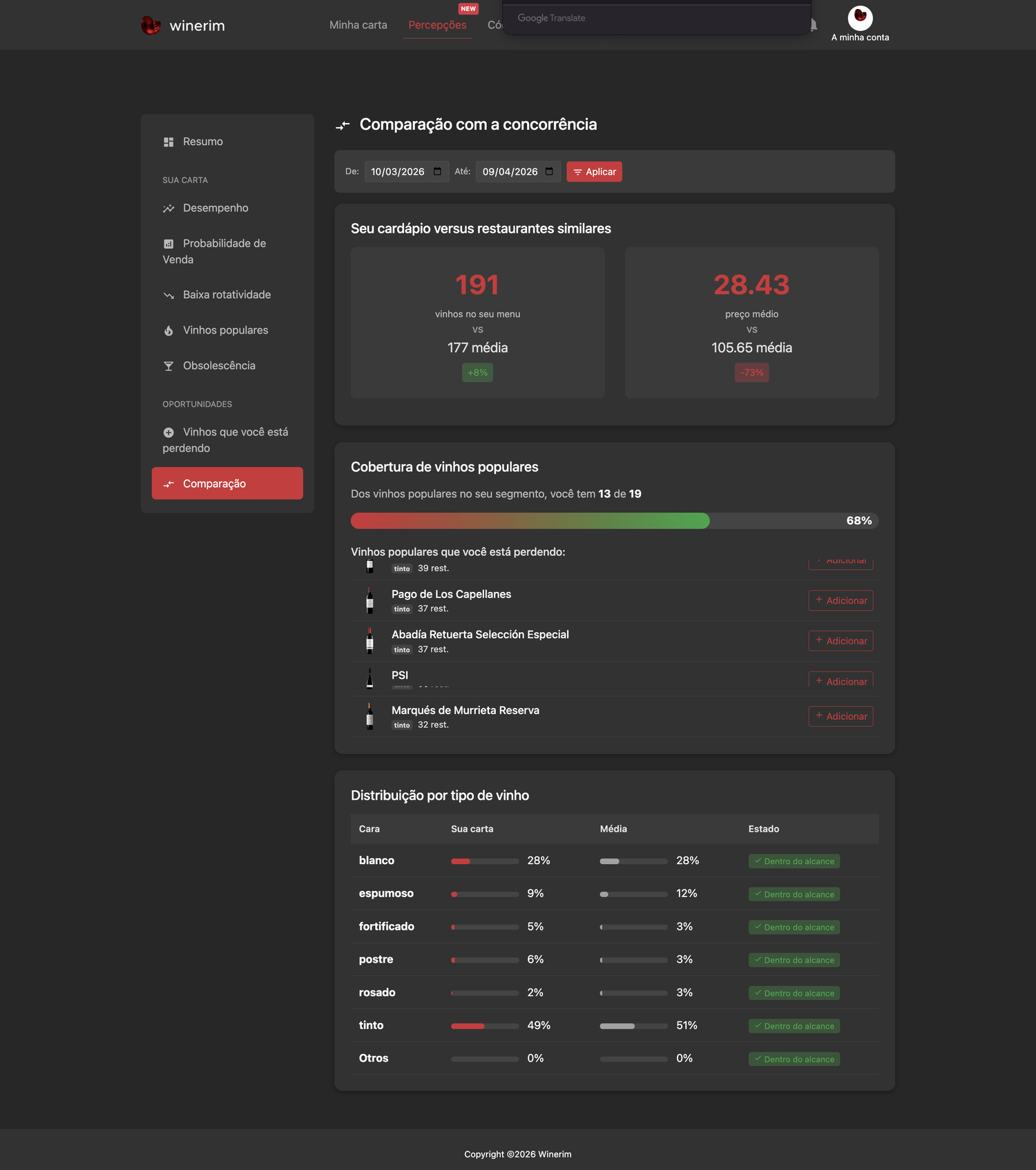1036x1170 pixels.
Task: Click Copyright ©2026 Winerim footer text
Action: click(518, 1154)
